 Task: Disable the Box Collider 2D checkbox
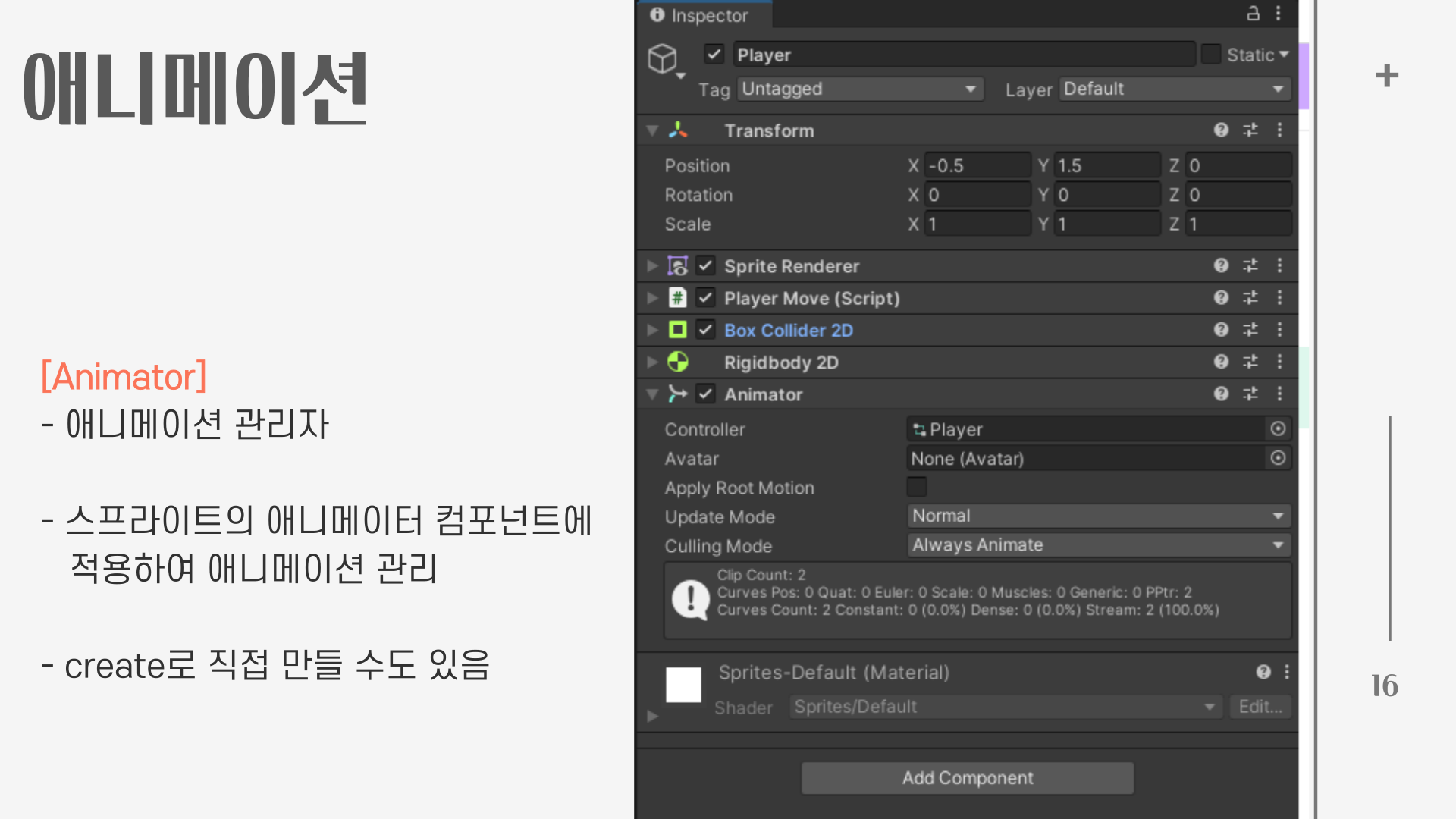click(705, 330)
